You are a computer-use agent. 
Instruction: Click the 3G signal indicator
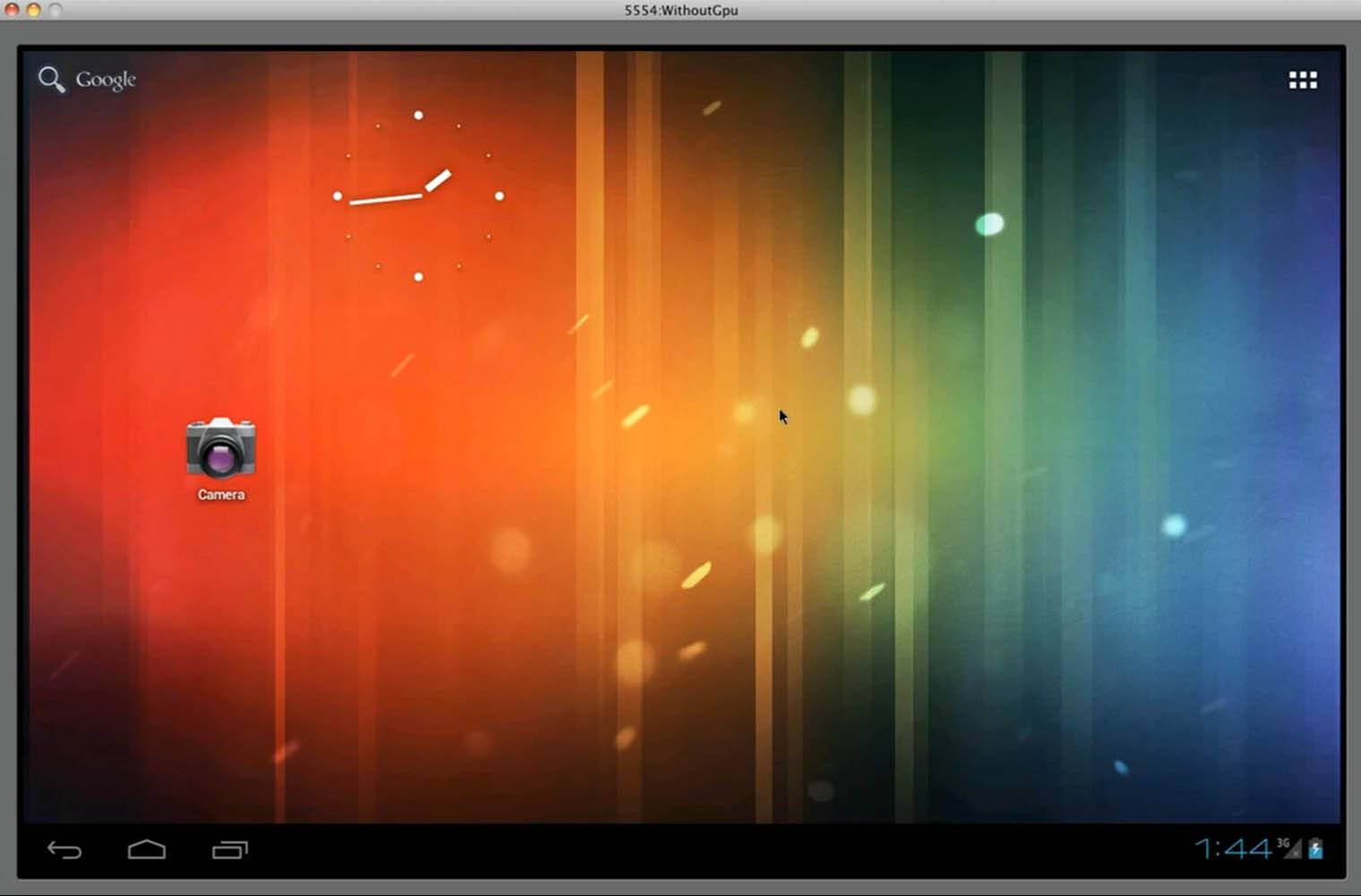(x=1289, y=847)
